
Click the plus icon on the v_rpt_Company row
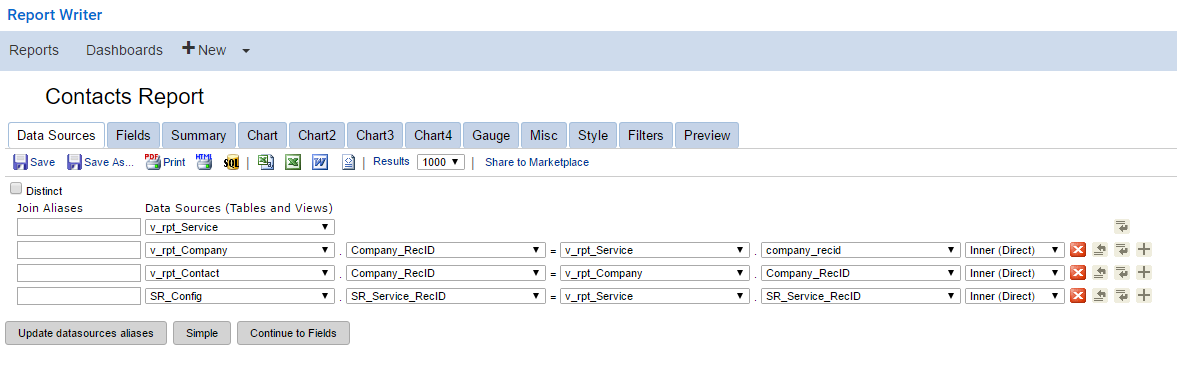1144,250
